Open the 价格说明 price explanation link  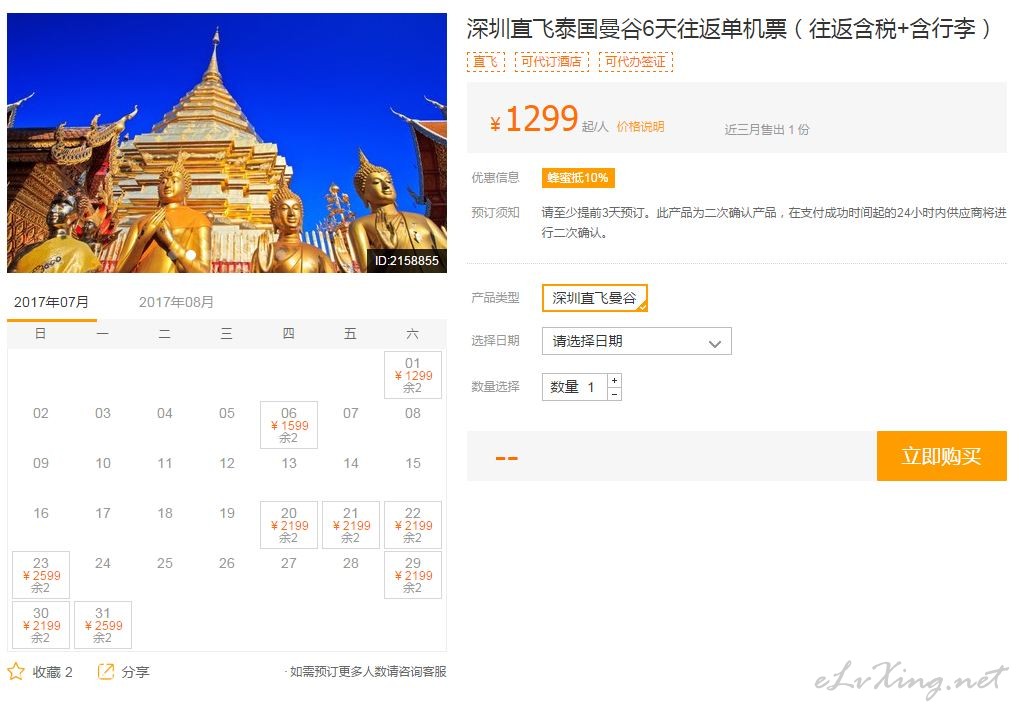pos(640,127)
